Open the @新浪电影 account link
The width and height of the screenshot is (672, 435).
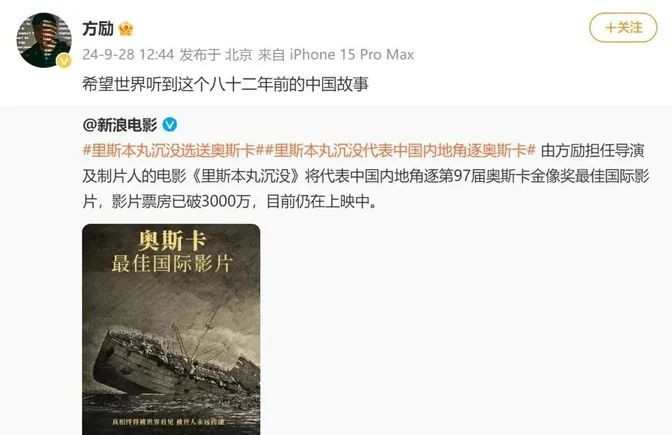(x=120, y=125)
